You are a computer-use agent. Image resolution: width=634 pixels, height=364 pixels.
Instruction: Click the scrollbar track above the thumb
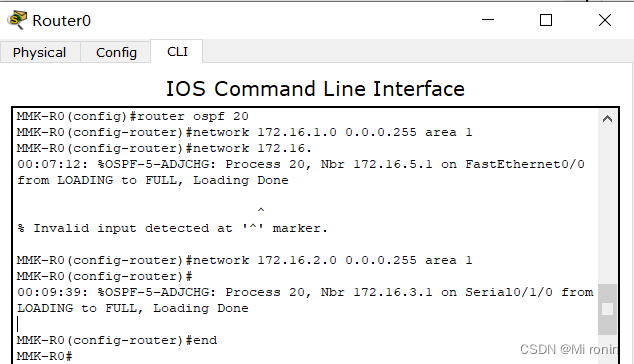pyautogui.click(x=607, y=206)
